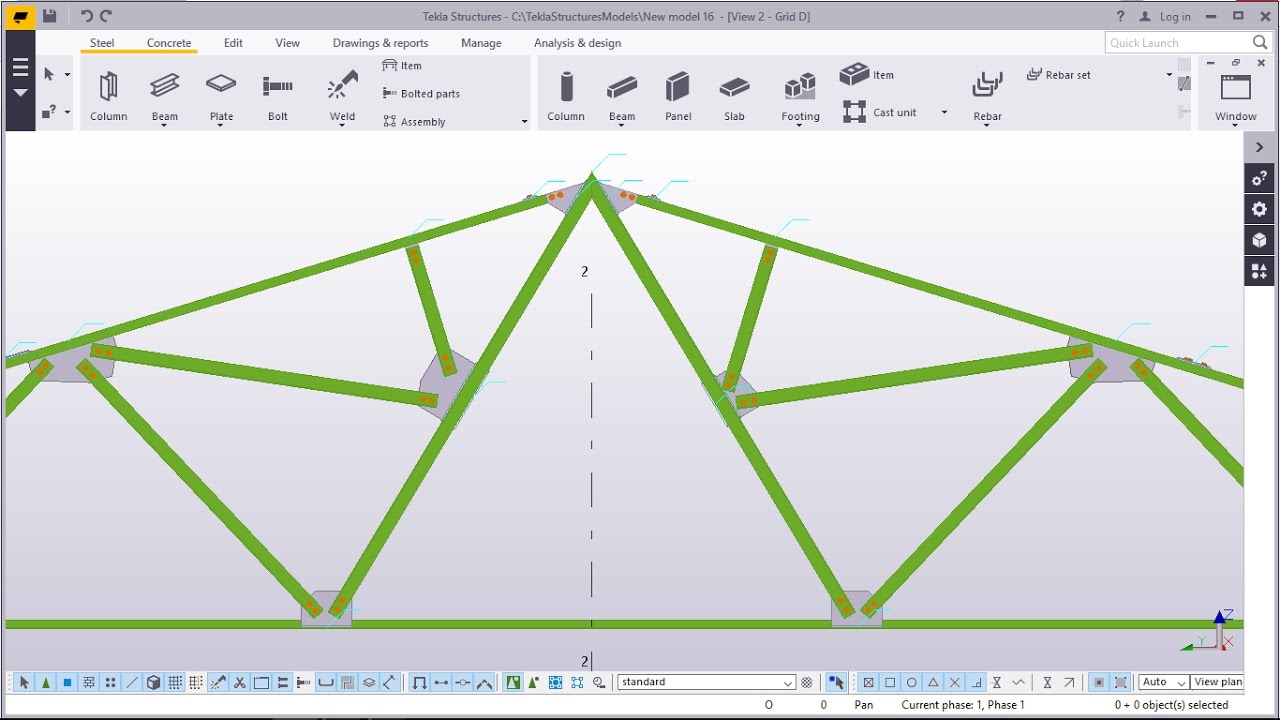Open the Drawings & reports tab

pyautogui.click(x=380, y=43)
